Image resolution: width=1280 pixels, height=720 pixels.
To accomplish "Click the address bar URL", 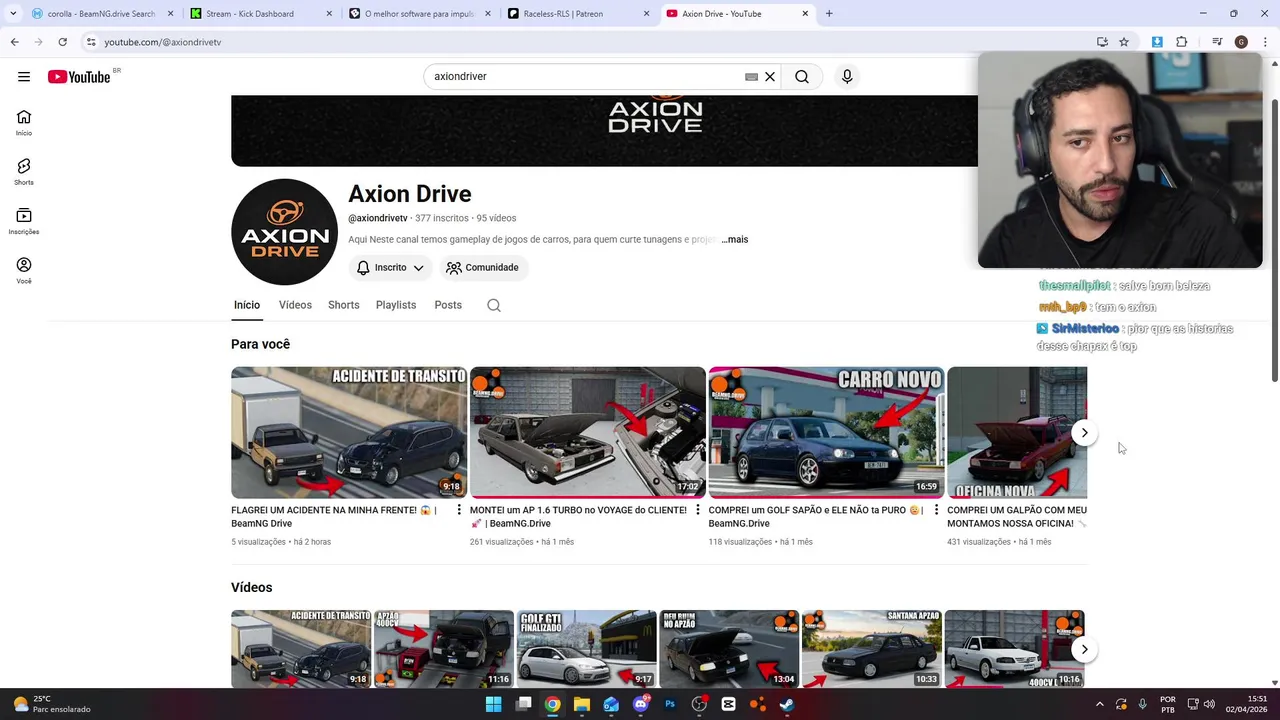I will 162,42.
